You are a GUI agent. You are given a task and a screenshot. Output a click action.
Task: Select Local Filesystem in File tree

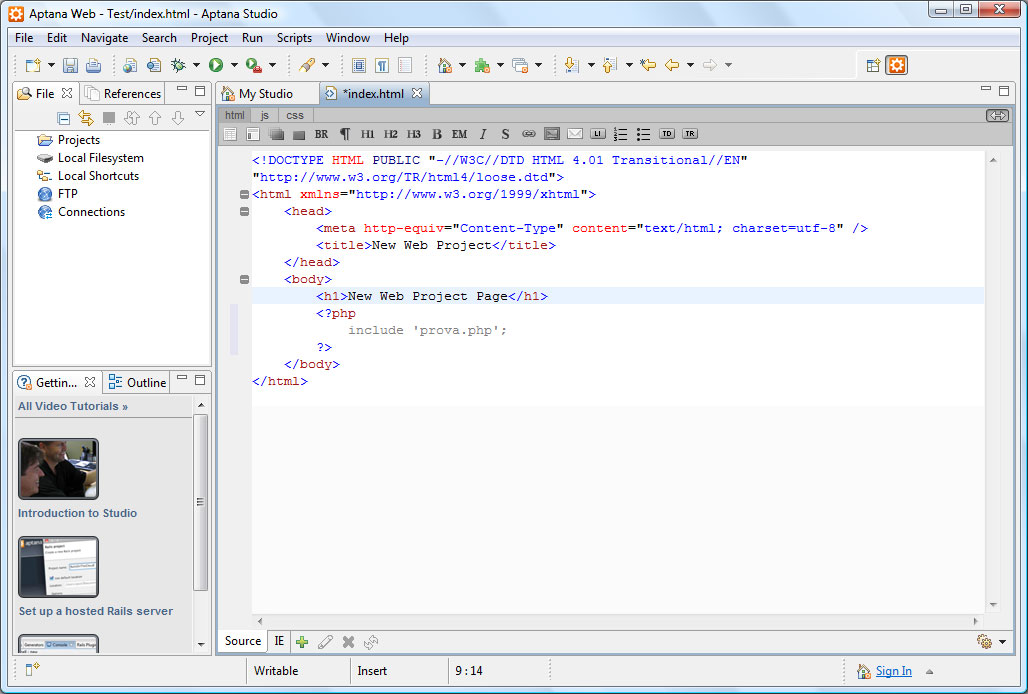pos(100,158)
